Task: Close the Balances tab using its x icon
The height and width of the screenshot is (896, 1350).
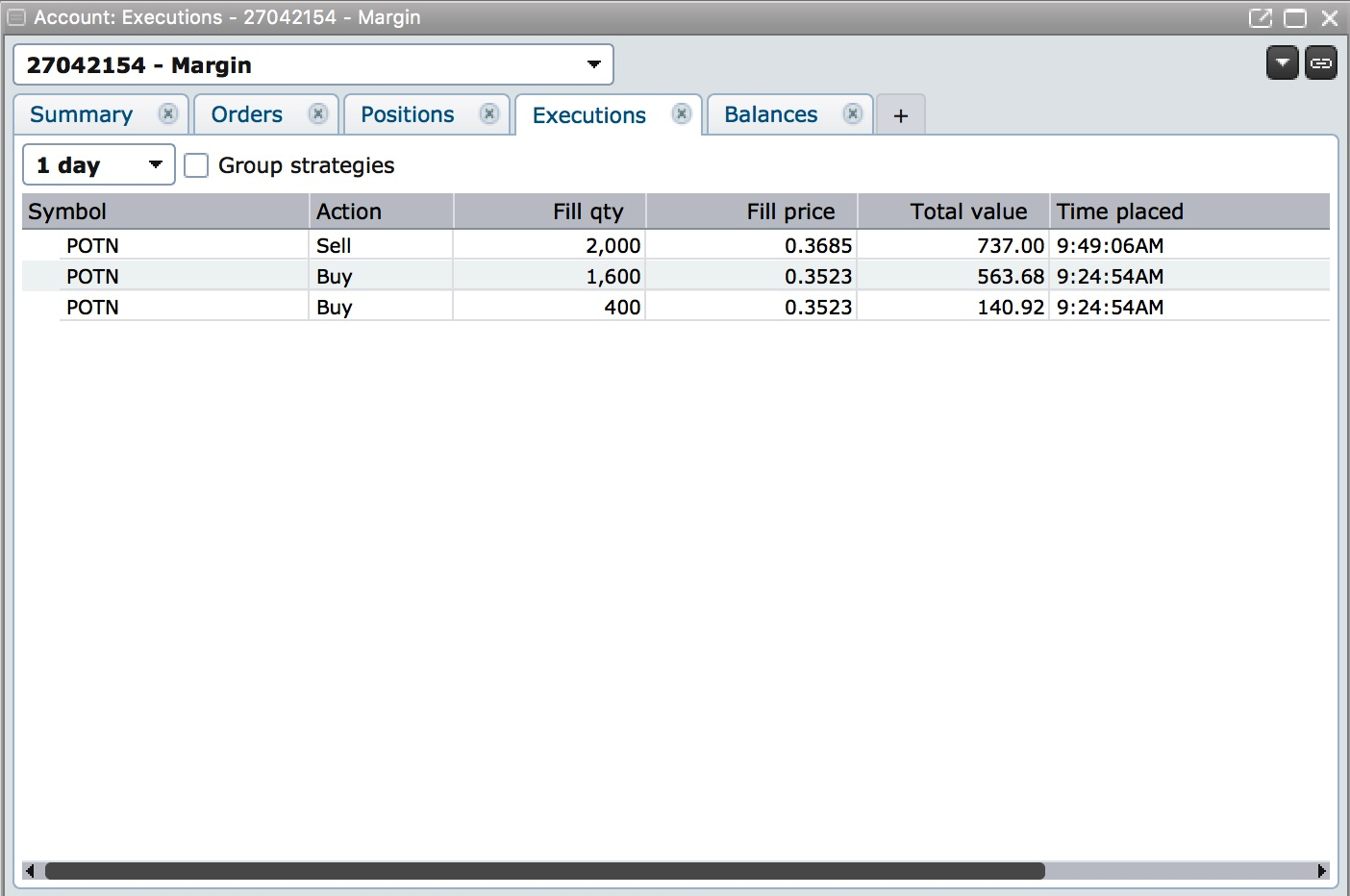Action: pos(853,114)
